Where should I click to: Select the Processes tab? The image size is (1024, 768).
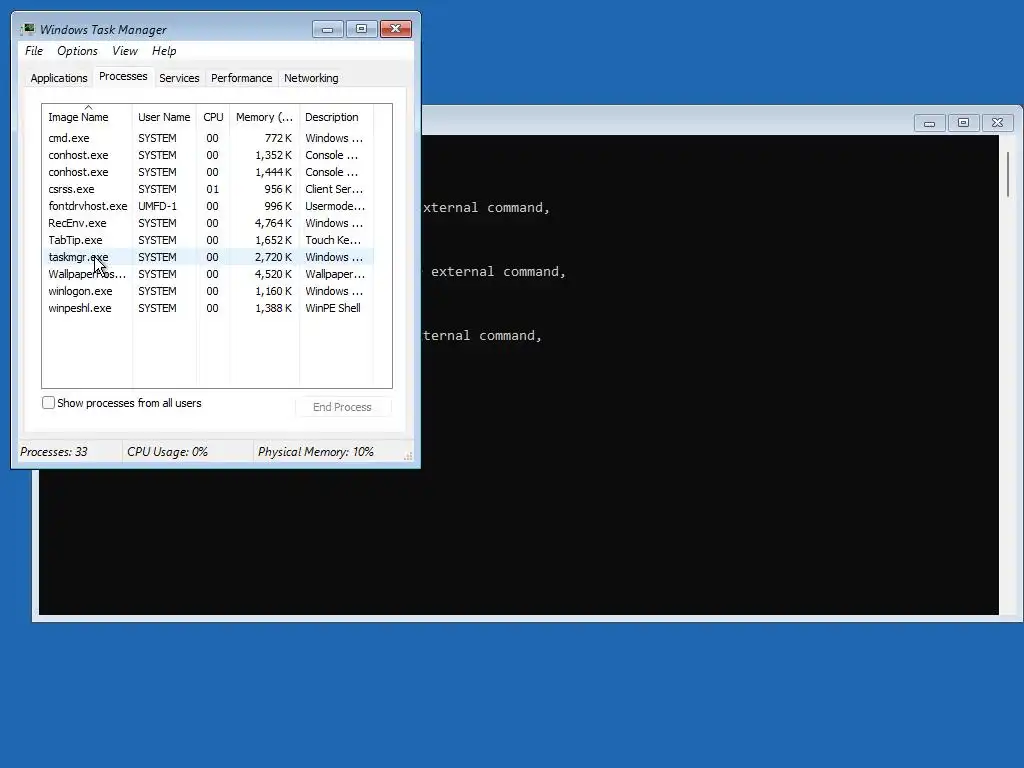123,76
